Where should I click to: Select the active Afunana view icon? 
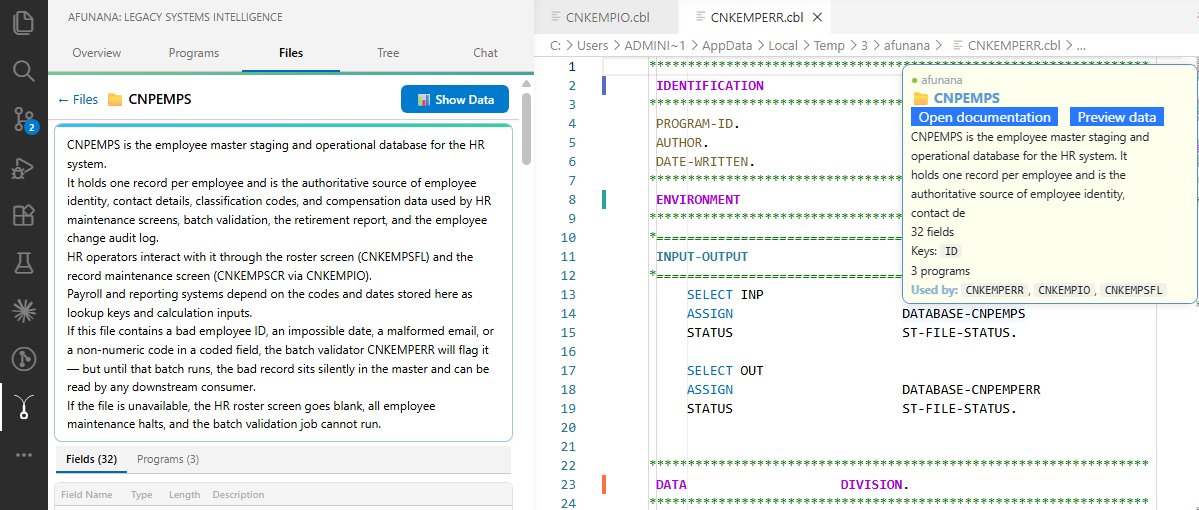click(24, 407)
